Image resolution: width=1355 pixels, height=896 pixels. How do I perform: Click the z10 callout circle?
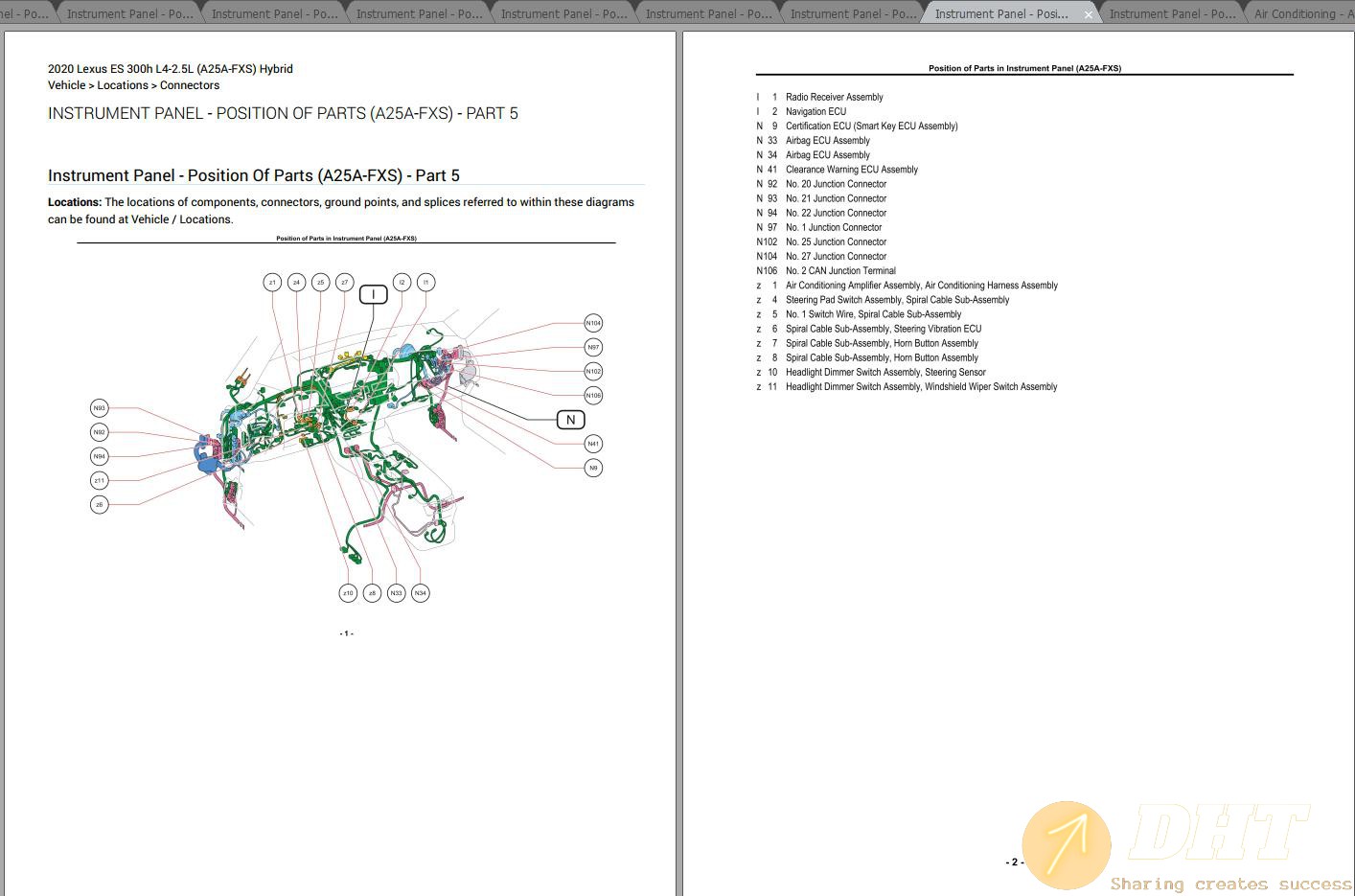(x=348, y=593)
